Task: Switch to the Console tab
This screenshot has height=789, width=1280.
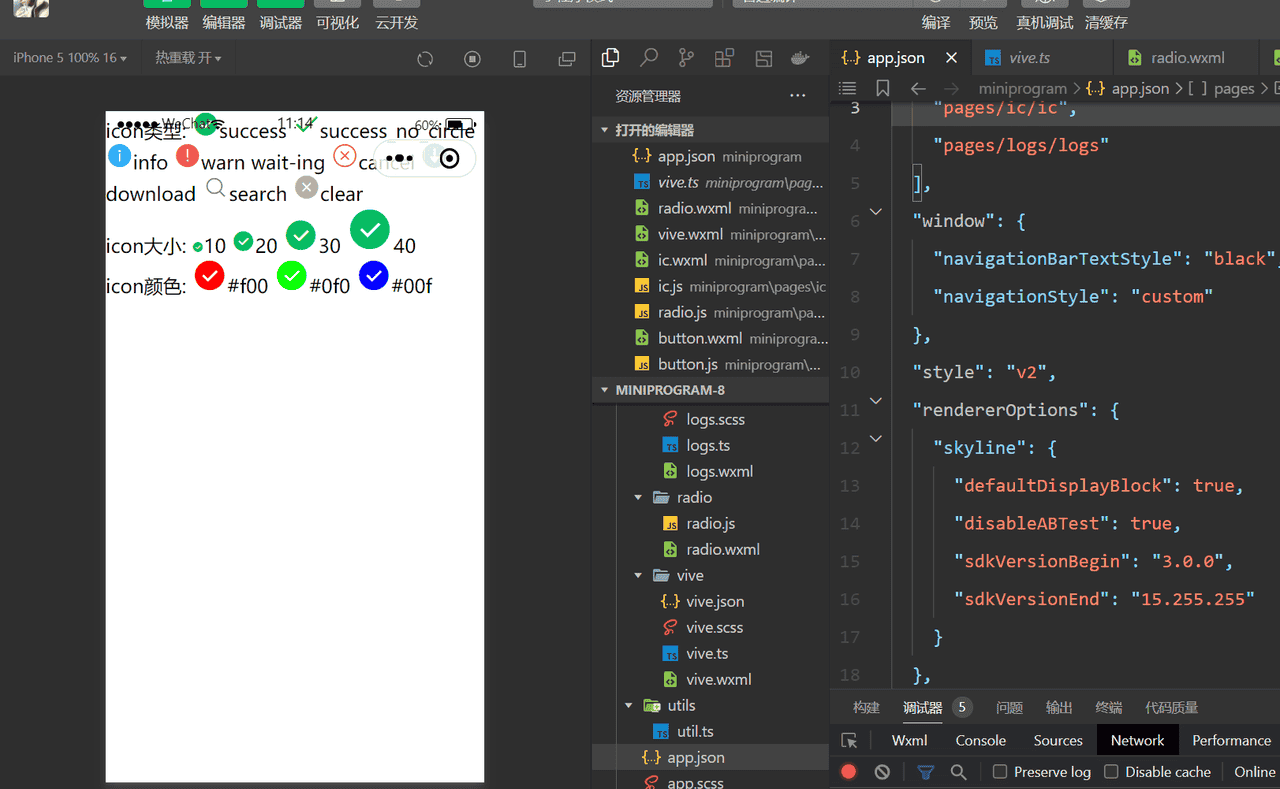Action: point(980,741)
